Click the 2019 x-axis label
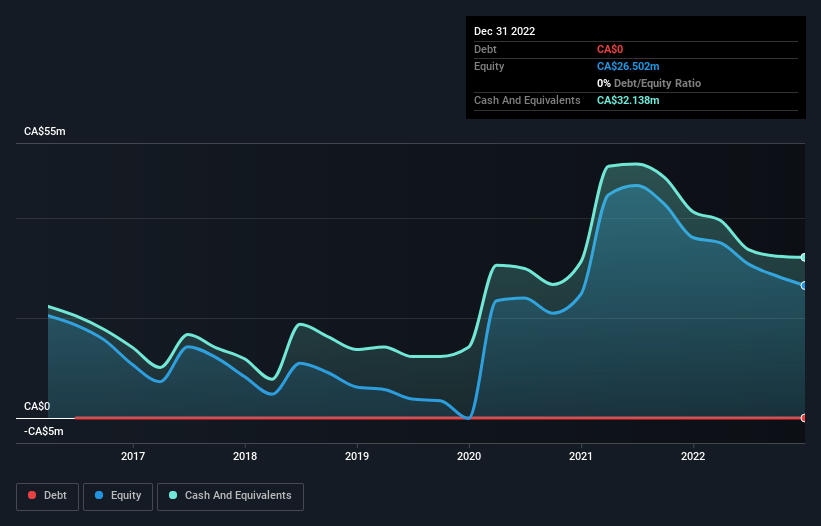Image resolution: width=821 pixels, height=526 pixels. tap(357, 456)
